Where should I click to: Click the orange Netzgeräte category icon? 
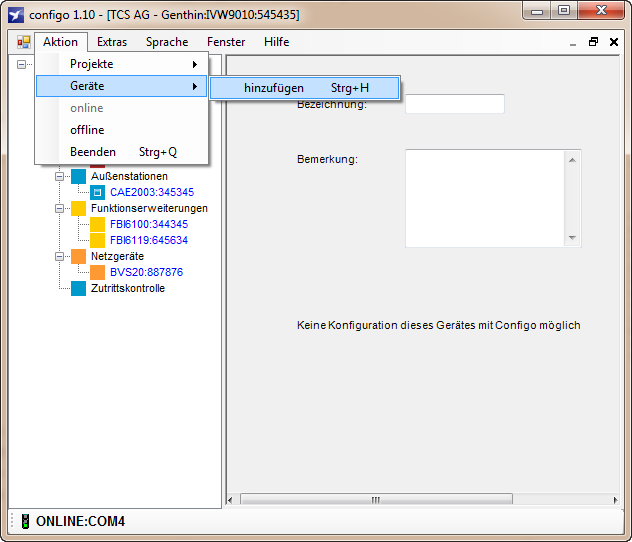coord(78,256)
